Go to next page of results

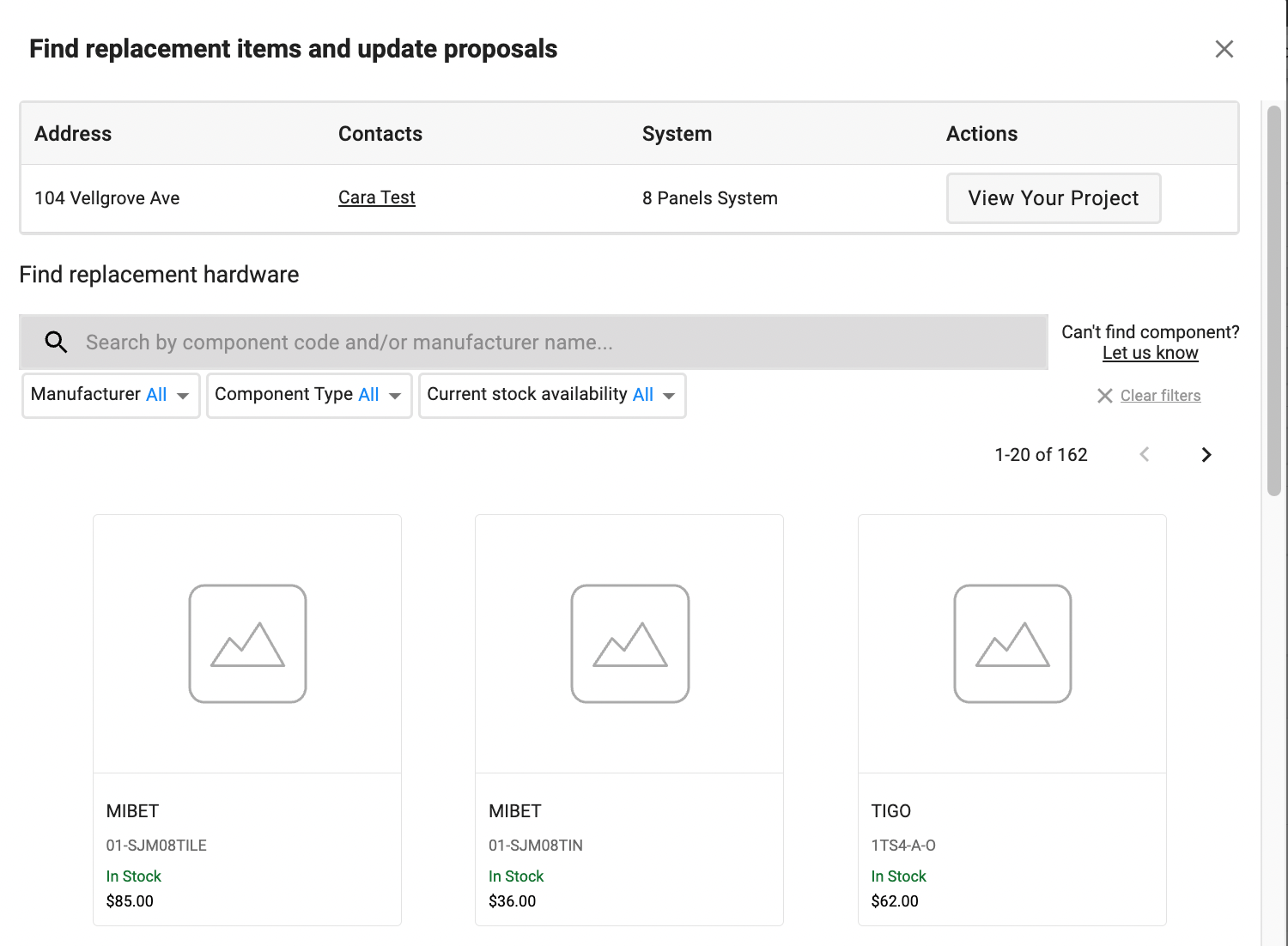click(1206, 455)
